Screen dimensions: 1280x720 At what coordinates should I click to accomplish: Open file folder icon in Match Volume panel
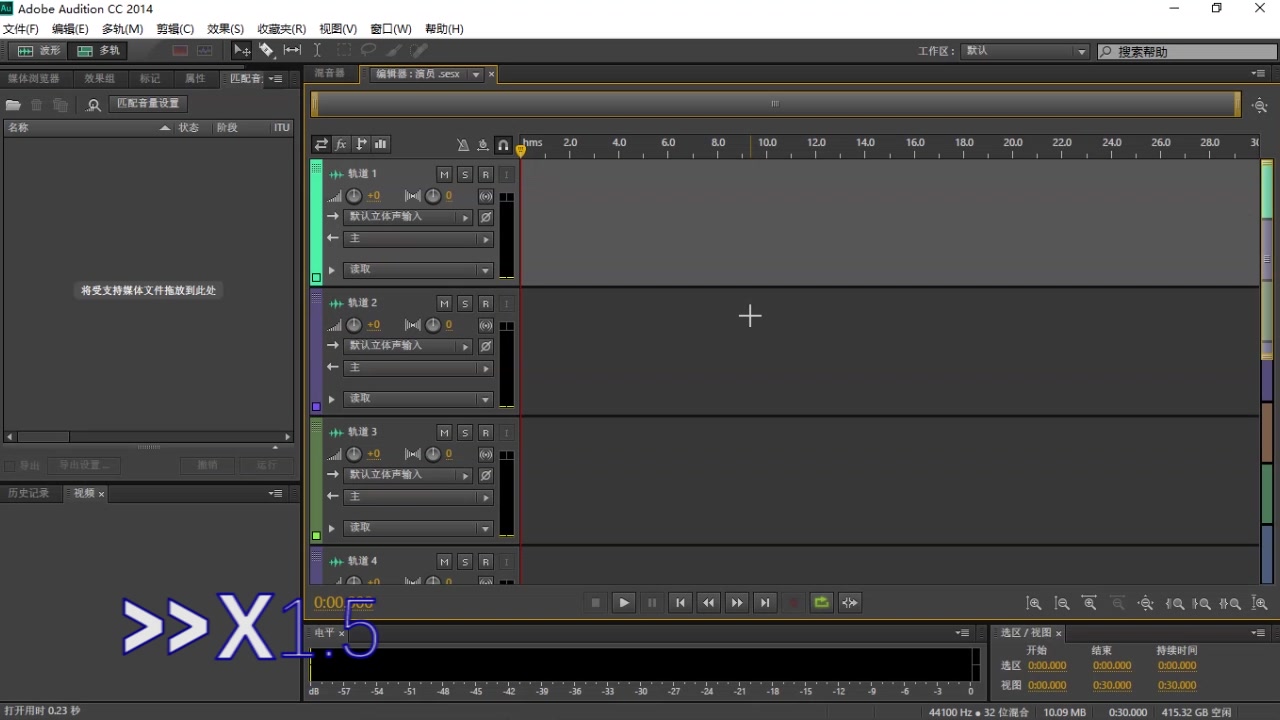point(13,104)
